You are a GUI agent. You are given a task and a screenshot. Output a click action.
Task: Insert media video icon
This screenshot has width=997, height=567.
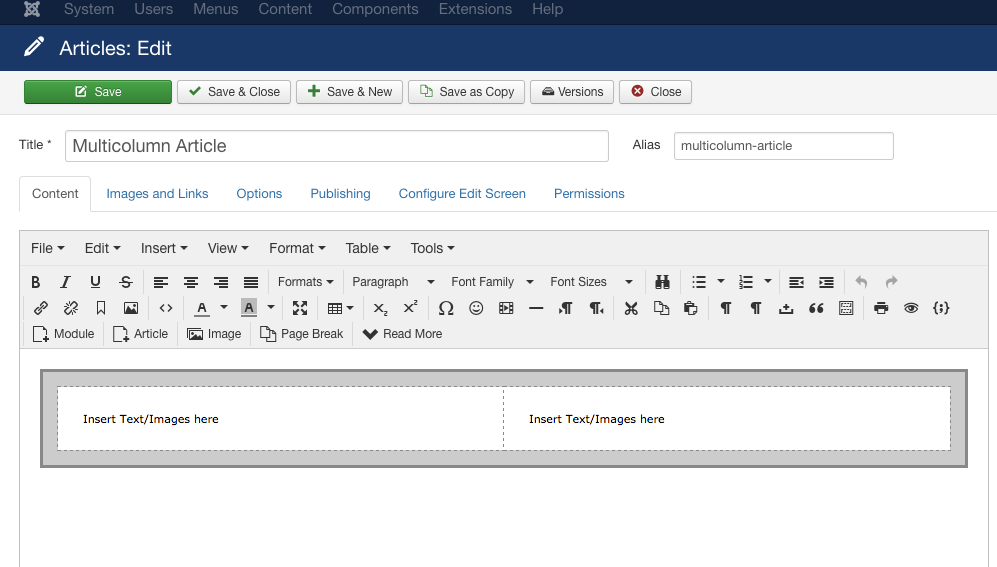pos(506,308)
